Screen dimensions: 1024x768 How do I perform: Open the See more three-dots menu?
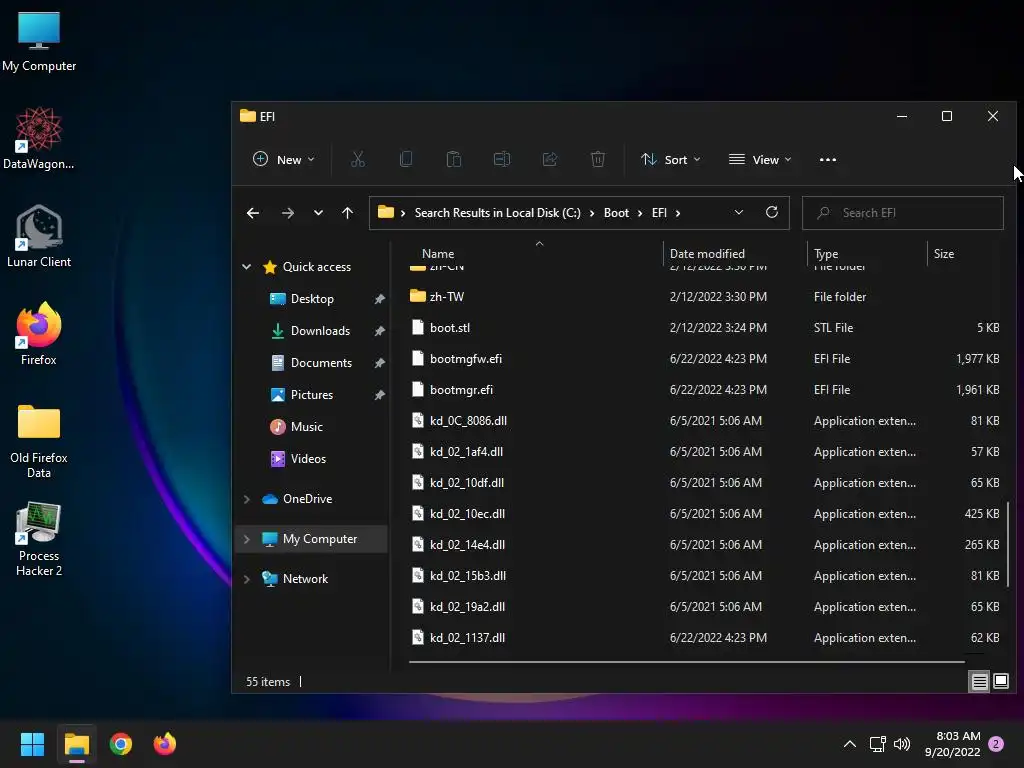point(827,159)
